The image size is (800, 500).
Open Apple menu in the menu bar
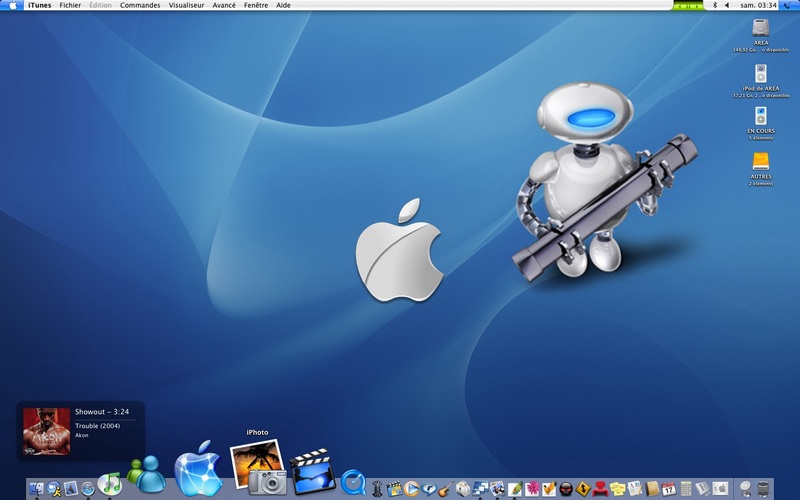tap(13, 5)
